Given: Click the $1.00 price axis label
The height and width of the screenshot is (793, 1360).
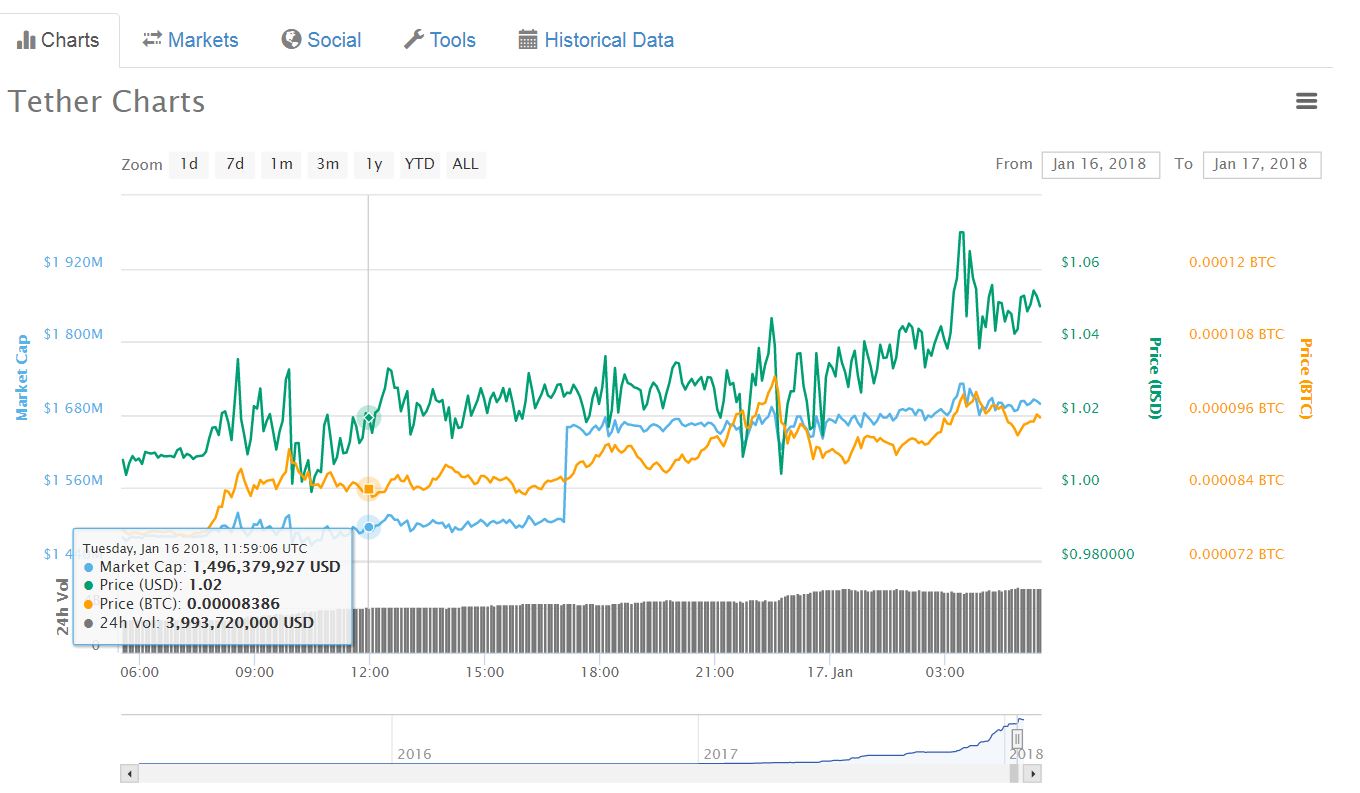Looking at the screenshot, I should pos(1080,480).
